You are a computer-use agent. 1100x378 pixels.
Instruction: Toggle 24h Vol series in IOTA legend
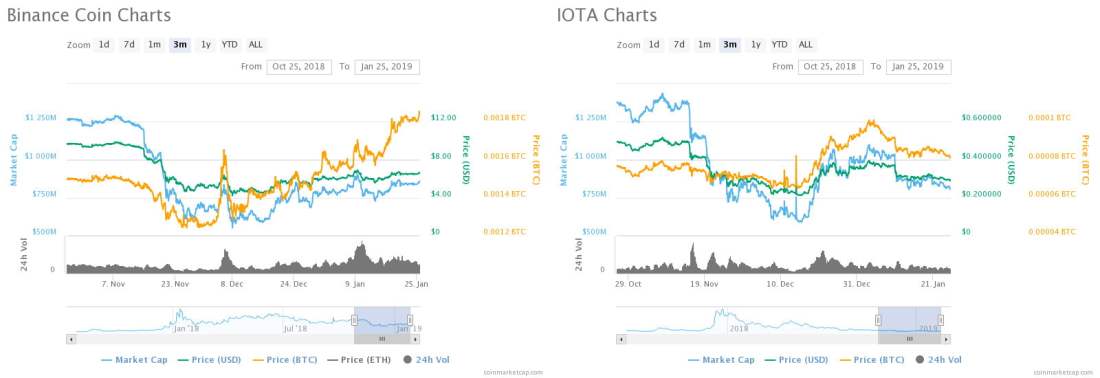coord(938,360)
